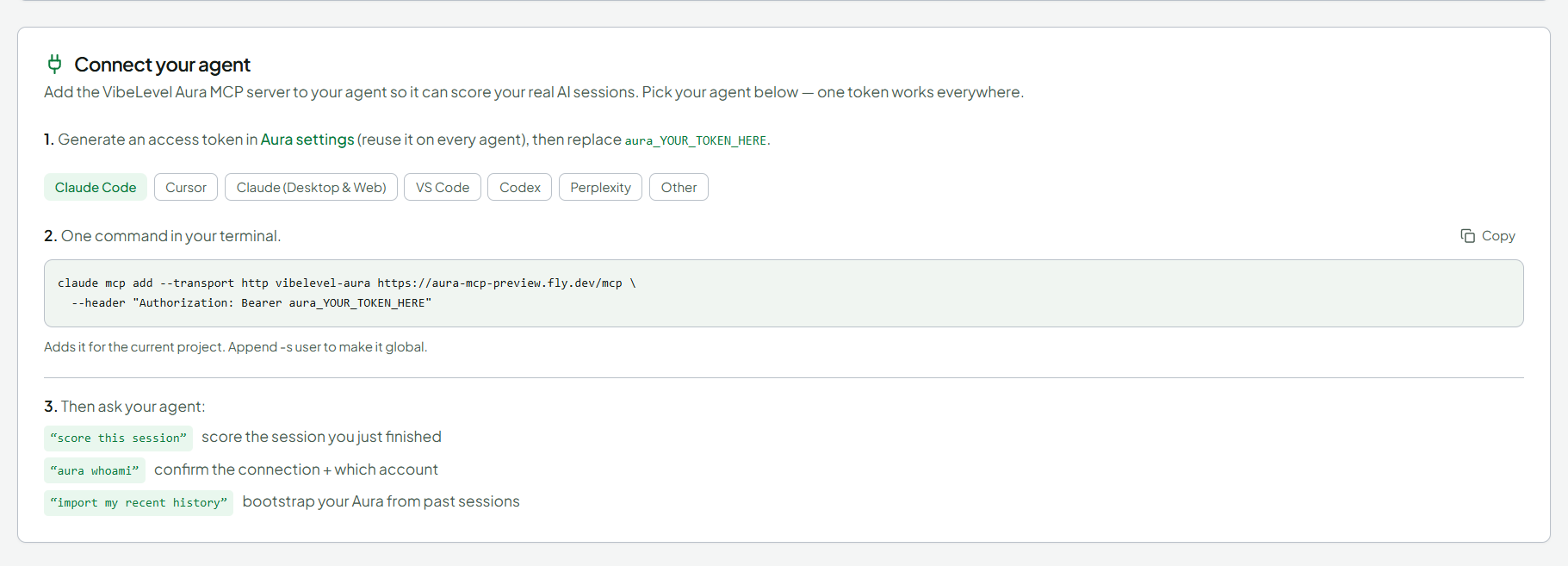Switch to the Codex tab
Screen dimensions: 1568x566
point(520,187)
